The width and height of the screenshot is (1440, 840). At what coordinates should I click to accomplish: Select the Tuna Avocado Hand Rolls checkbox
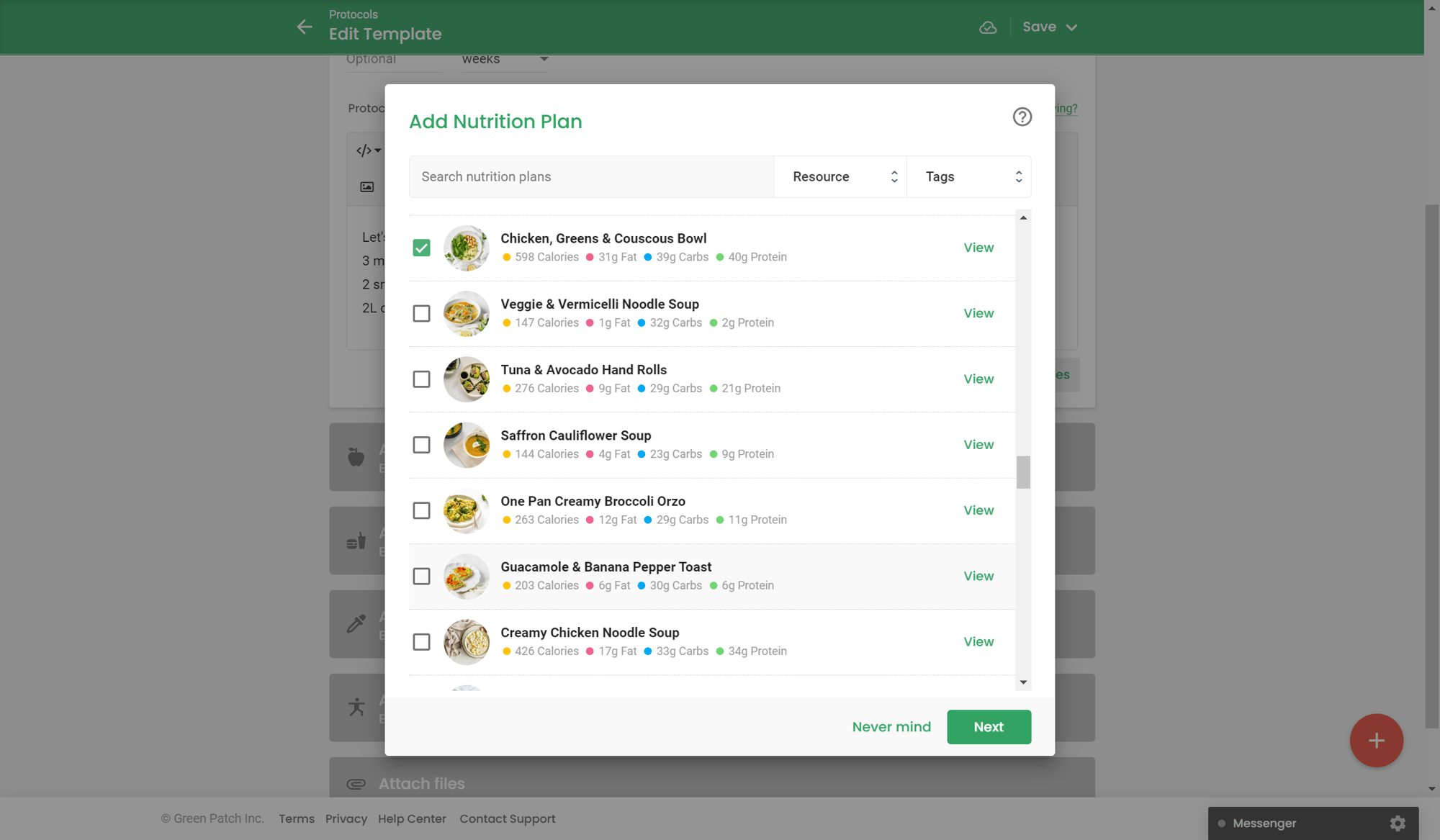tap(421, 378)
